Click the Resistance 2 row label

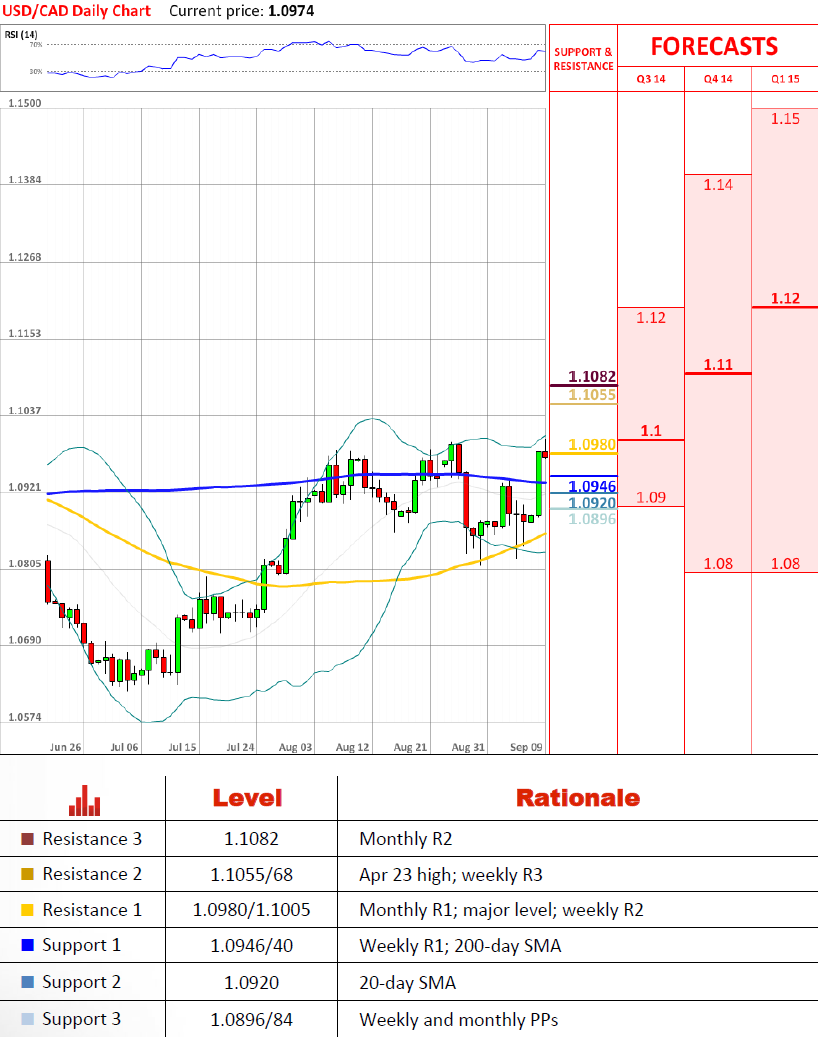(92, 874)
